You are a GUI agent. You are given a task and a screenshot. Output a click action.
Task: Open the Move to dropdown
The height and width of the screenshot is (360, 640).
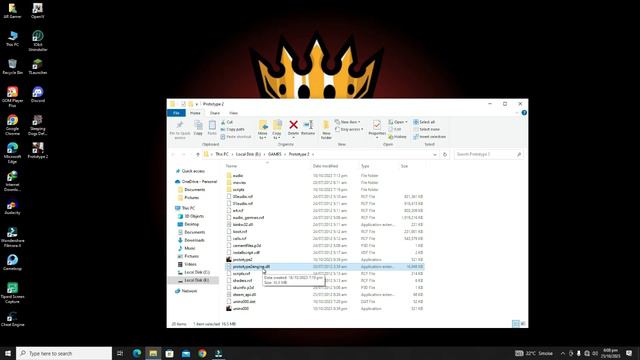262,130
